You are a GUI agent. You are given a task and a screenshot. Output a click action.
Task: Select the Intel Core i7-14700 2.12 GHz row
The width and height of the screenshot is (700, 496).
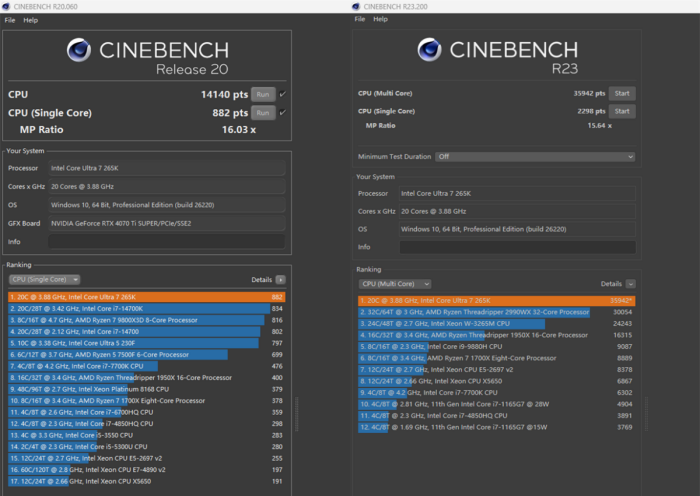tap(146, 332)
